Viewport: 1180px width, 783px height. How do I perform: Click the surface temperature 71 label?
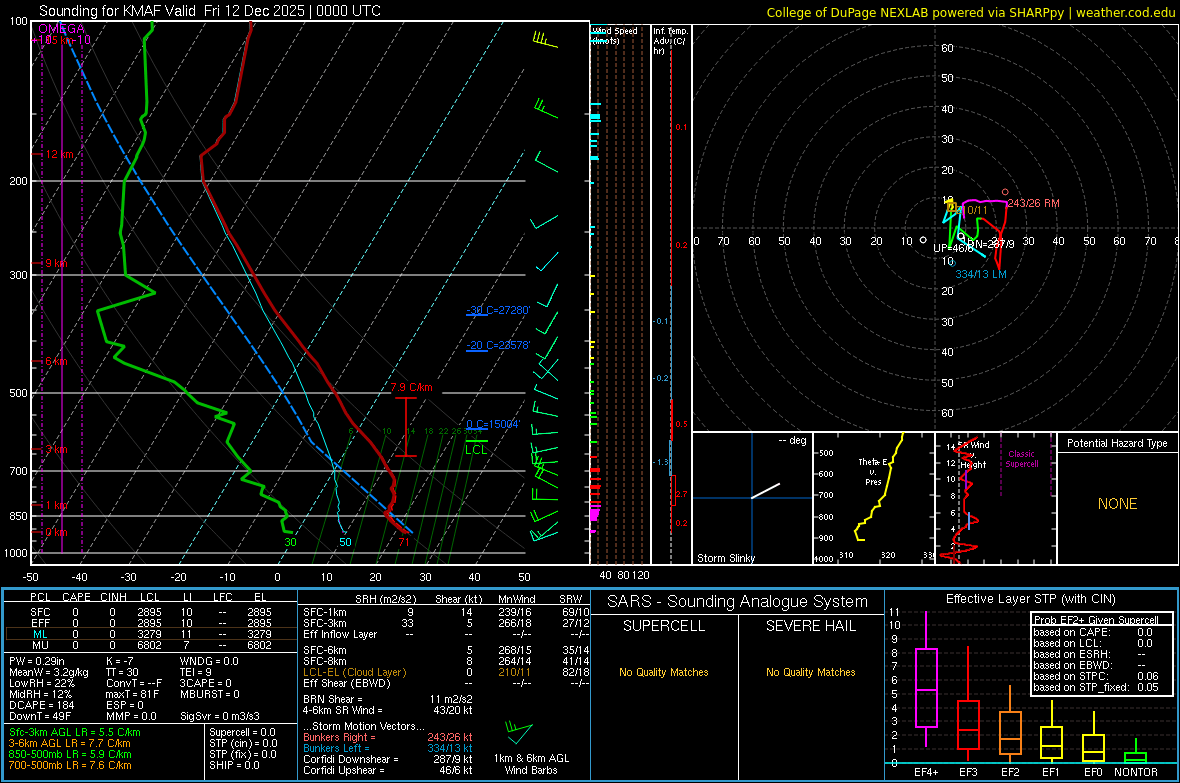click(x=404, y=542)
